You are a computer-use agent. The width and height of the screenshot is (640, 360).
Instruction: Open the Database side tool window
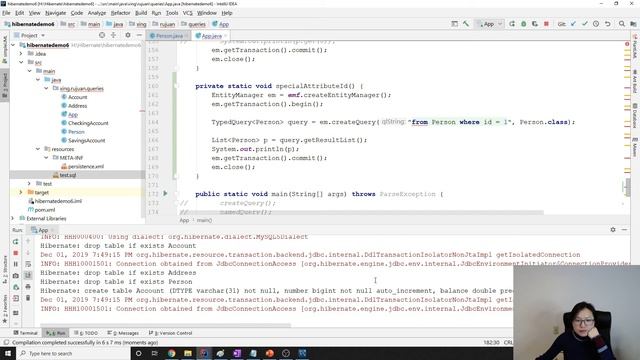click(635, 115)
